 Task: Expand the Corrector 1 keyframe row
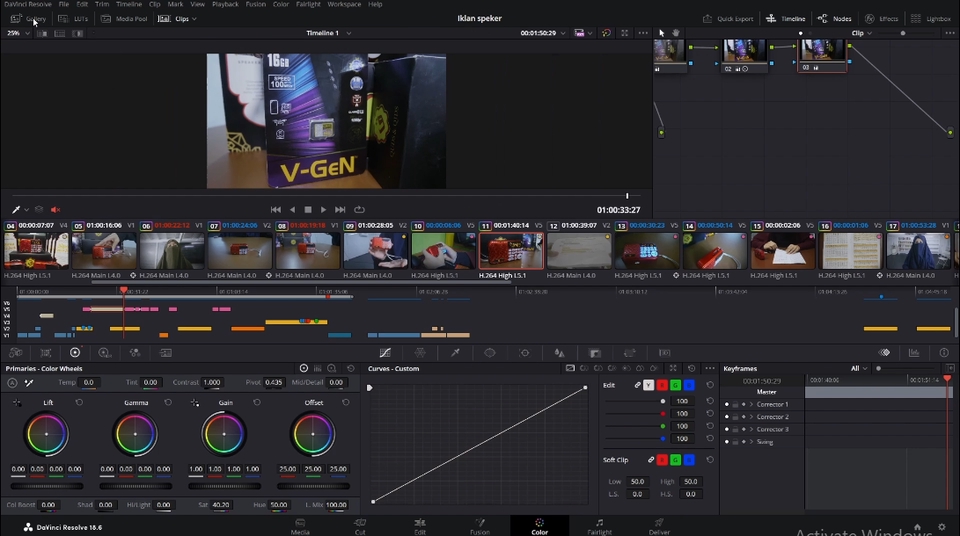751,404
